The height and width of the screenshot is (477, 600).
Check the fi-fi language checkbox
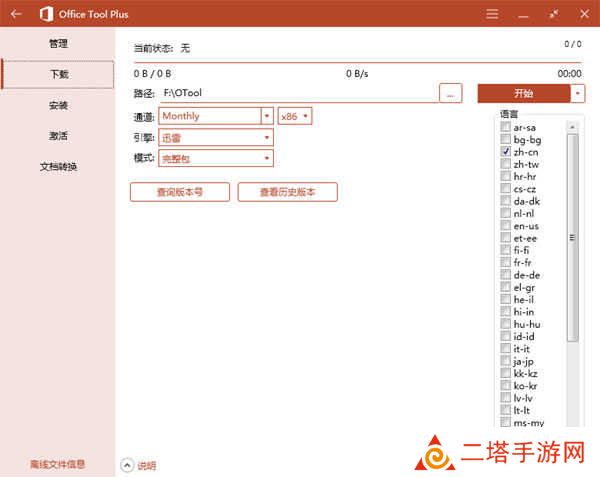(x=505, y=250)
